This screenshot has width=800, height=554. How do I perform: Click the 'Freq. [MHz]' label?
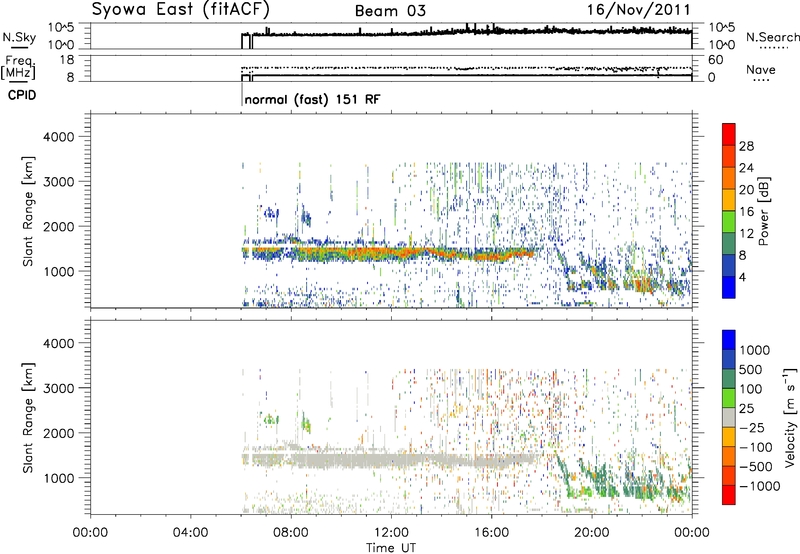click(19, 68)
